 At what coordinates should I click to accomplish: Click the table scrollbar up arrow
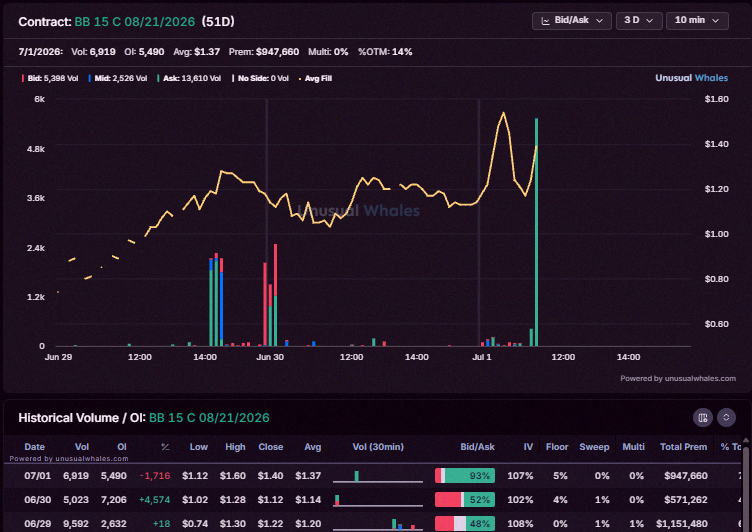tap(746, 440)
